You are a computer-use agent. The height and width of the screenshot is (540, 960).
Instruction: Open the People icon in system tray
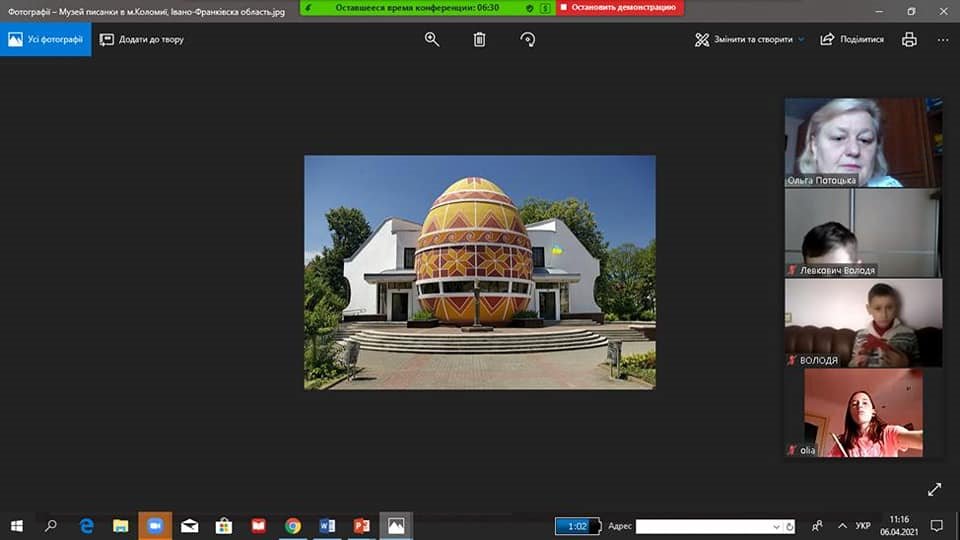(817, 526)
